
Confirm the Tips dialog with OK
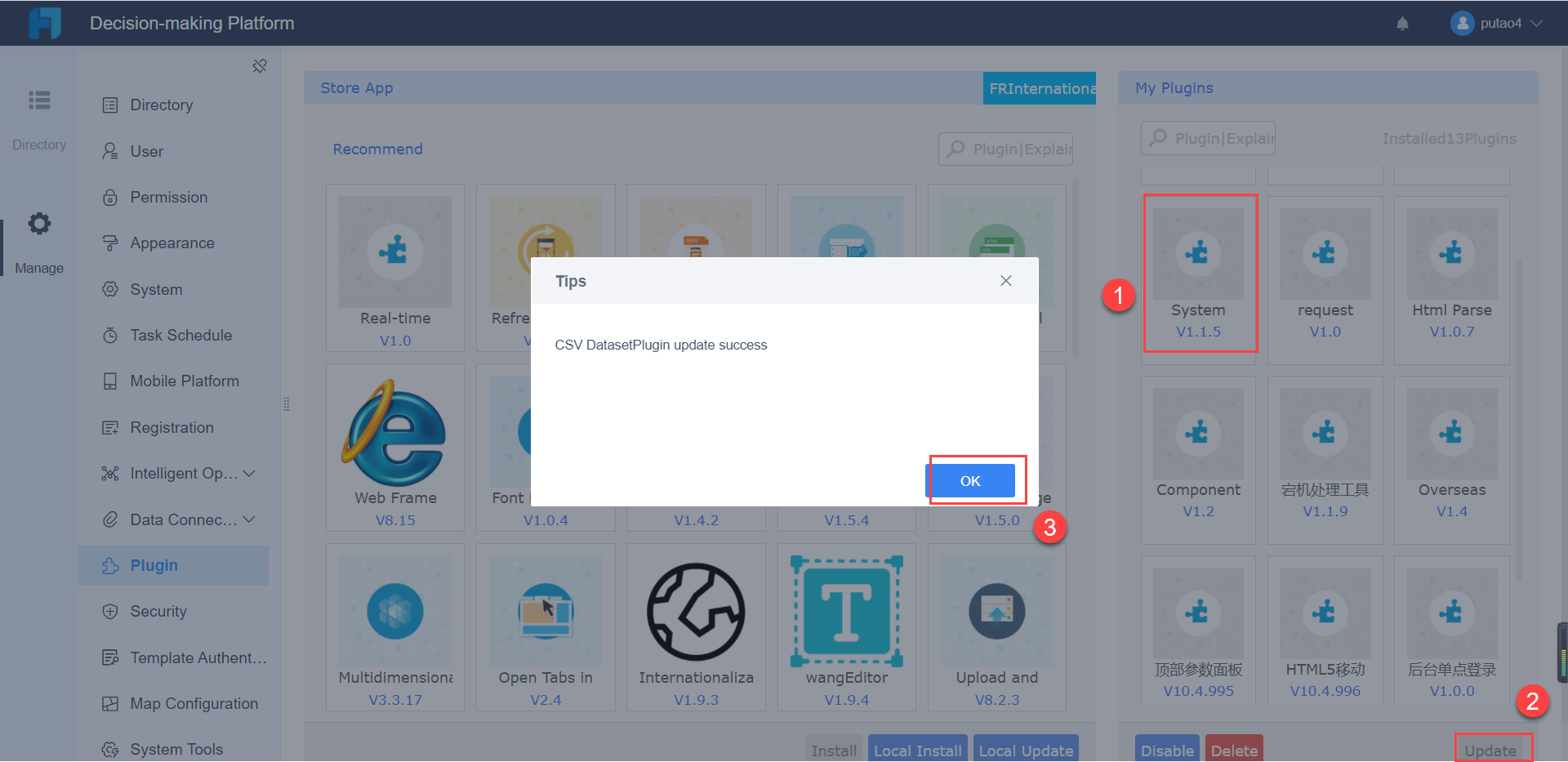tap(970, 481)
